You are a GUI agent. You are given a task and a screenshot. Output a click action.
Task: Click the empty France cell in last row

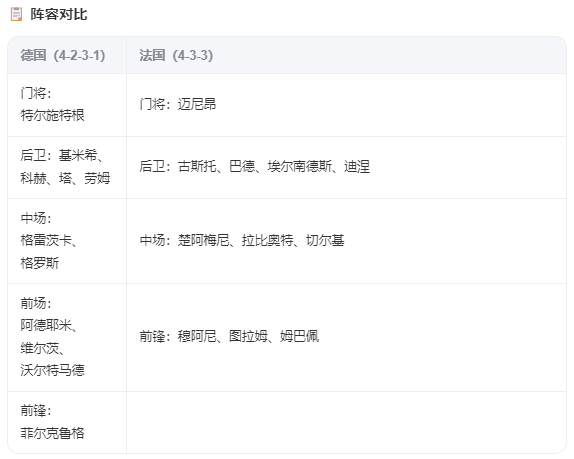coord(346,422)
